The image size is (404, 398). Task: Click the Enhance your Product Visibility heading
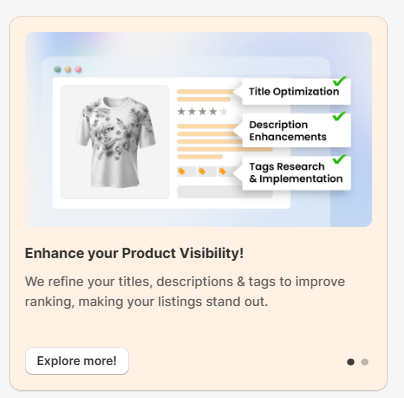tap(134, 253)
